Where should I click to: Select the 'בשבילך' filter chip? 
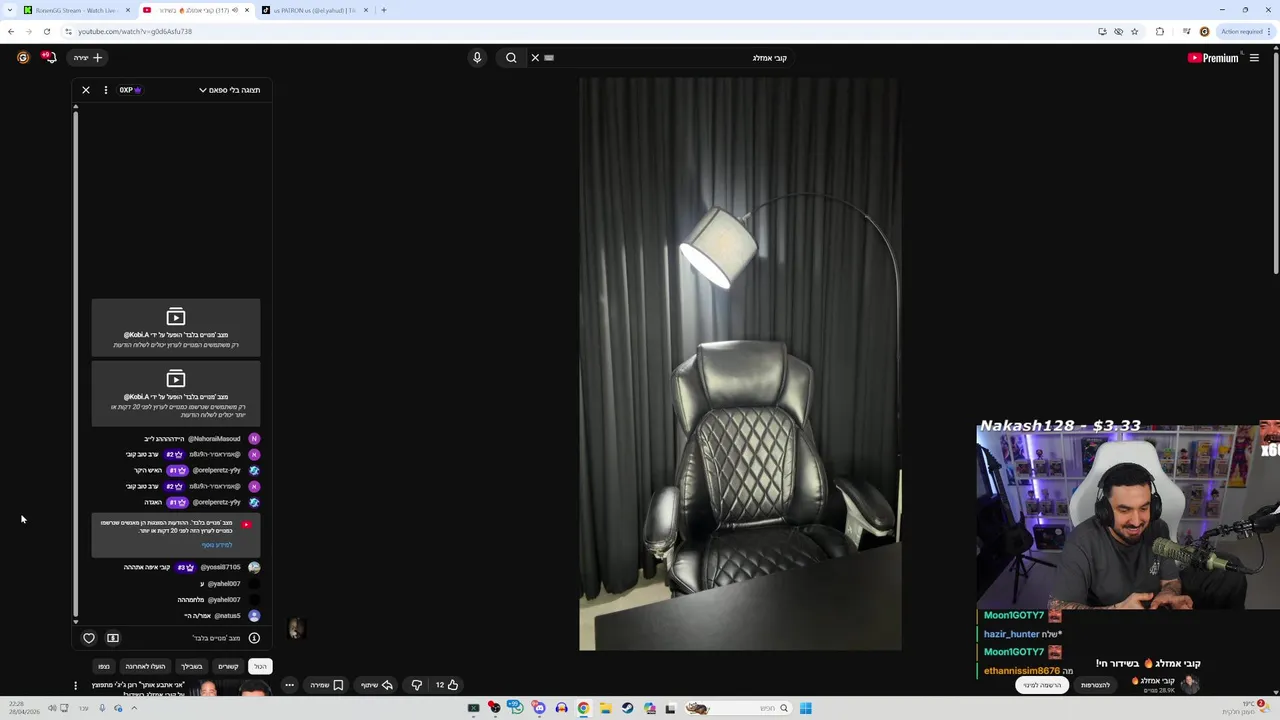click(192, 666)
